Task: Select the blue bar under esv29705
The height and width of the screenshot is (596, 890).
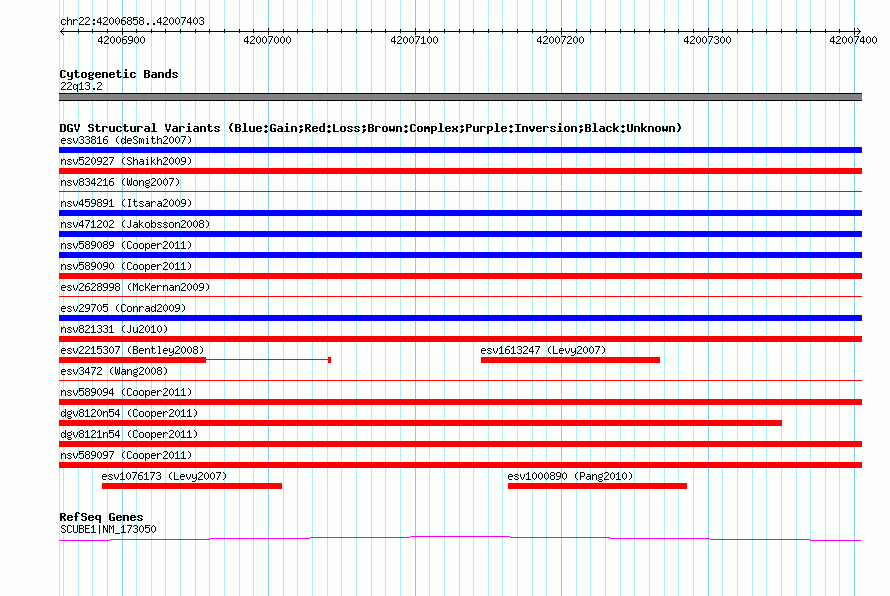Action: (460, 318)
